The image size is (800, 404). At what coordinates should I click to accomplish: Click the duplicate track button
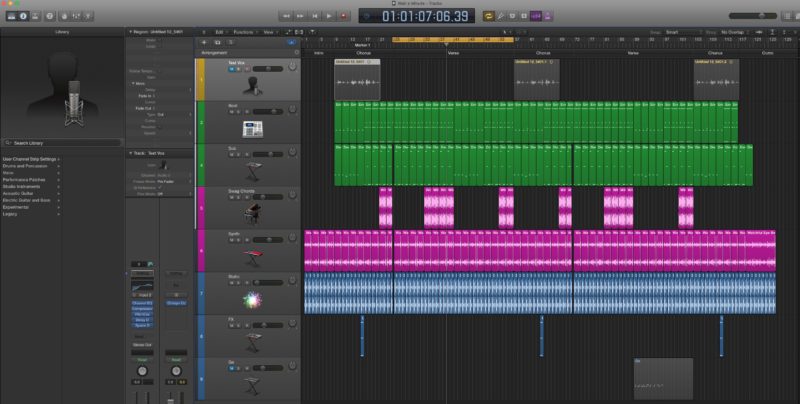click(x=218, y=43)
